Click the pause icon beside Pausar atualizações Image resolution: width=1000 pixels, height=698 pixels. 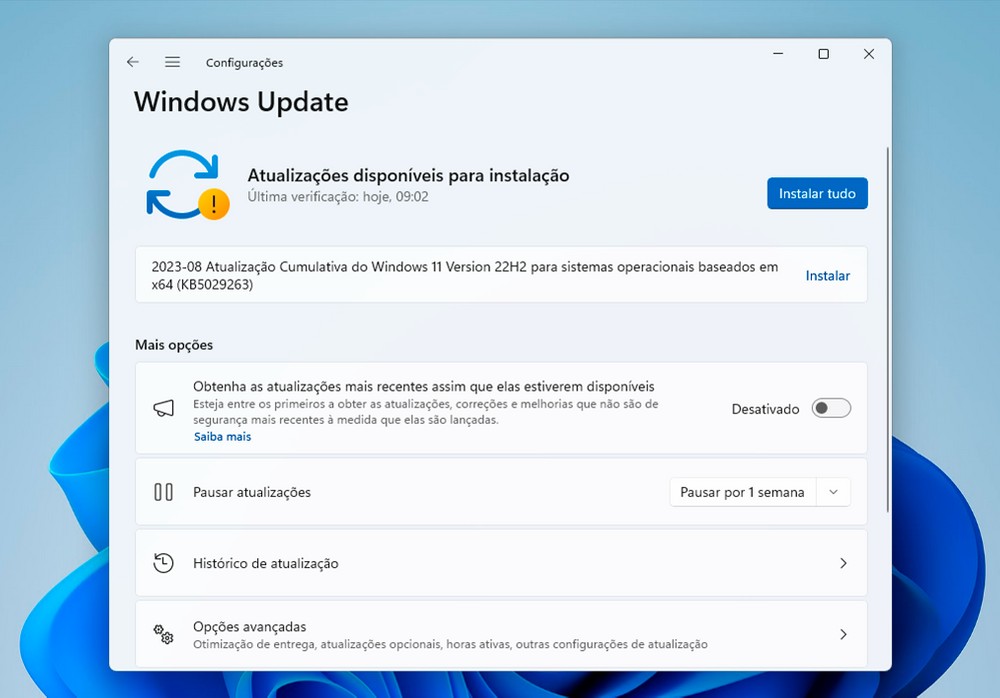click(163, 492)
